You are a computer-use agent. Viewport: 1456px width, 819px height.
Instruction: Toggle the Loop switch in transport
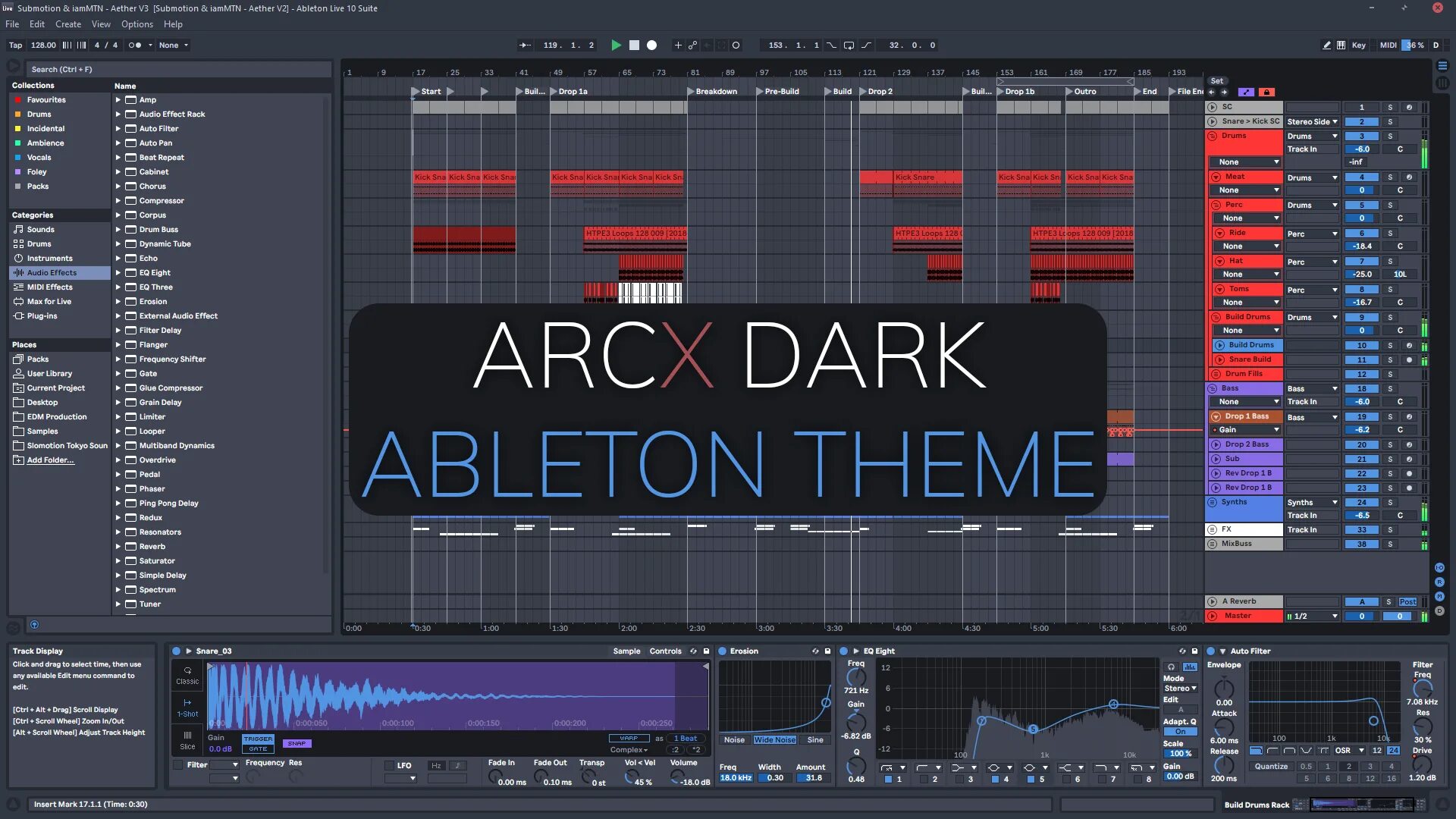[849, 45]
